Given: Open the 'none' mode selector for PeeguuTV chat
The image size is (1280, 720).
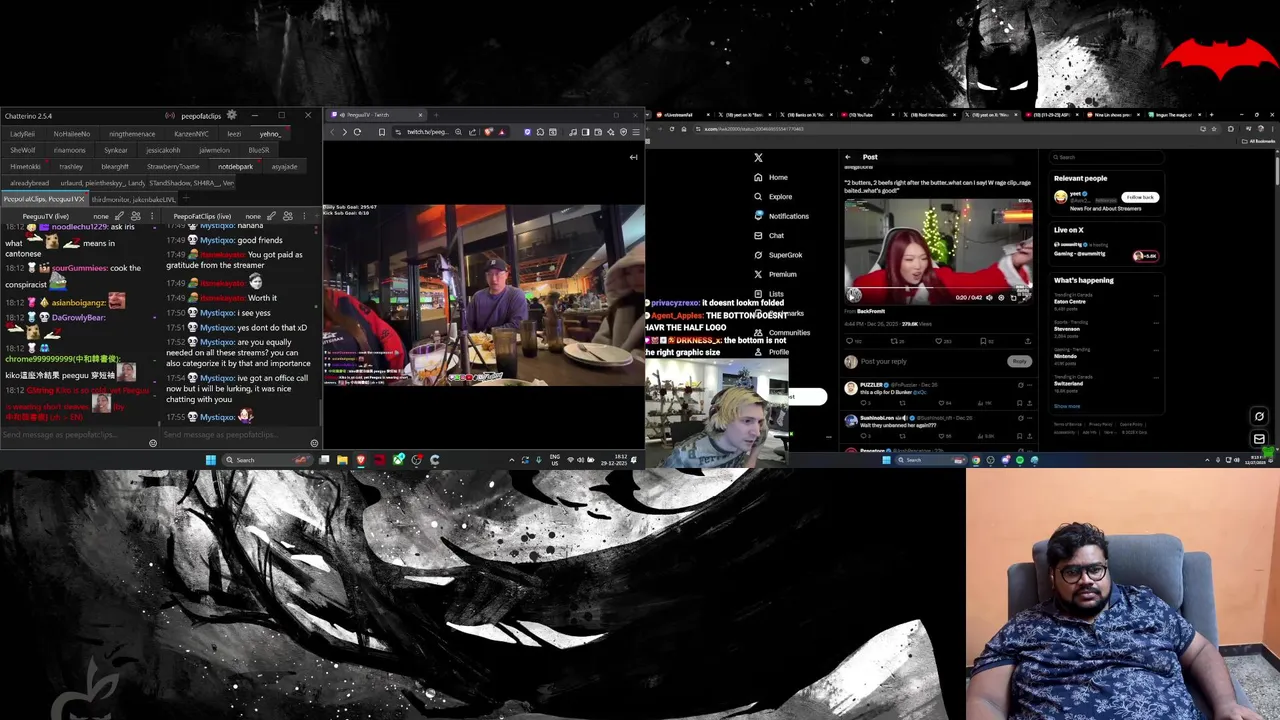Looking at the screenshot, I should click(101, 216).
